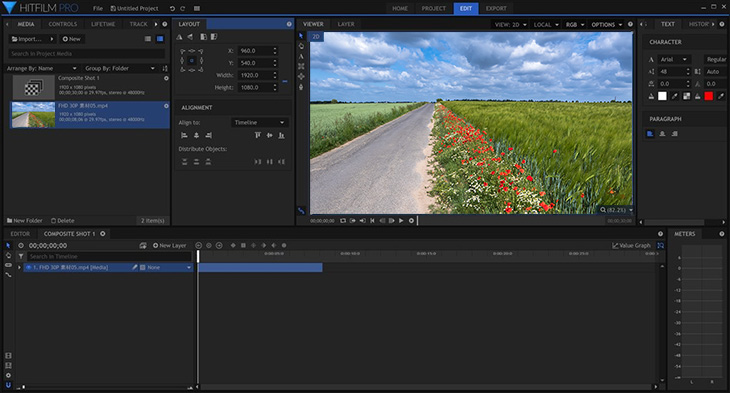Open the viewer OPTIONS dropdown

[x=607, y=25]
